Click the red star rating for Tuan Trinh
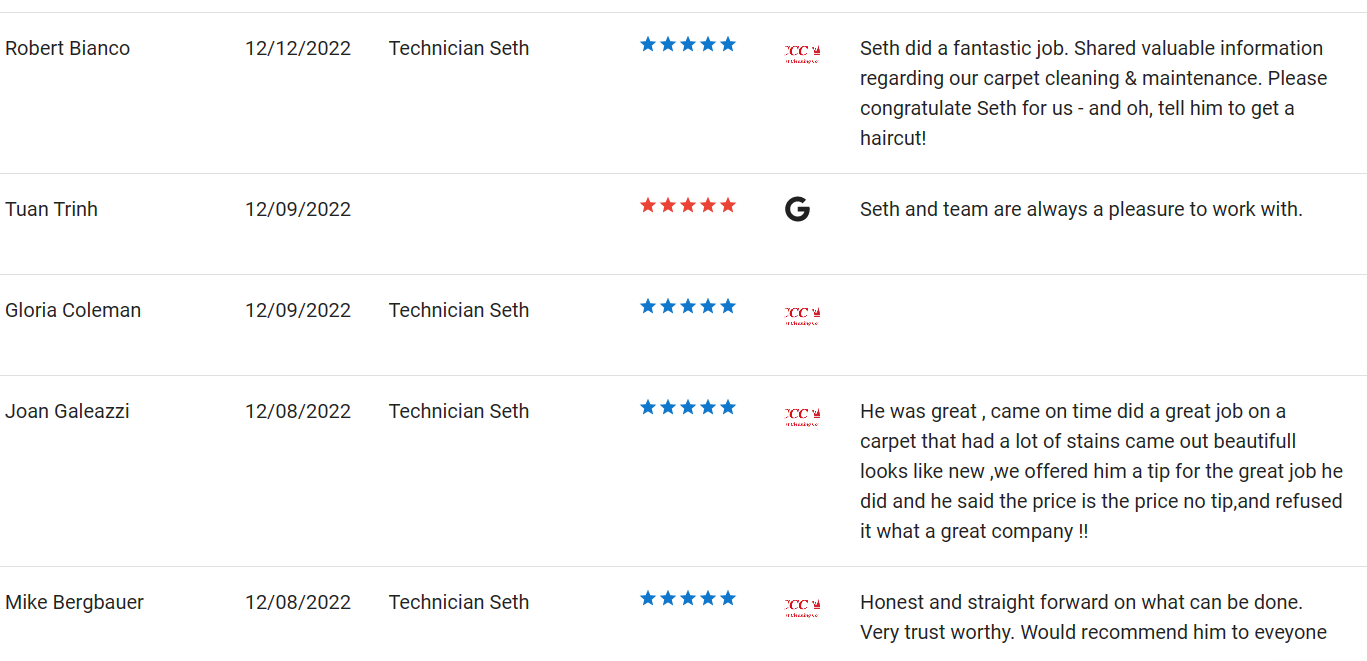The width and height of the screenshot is (1367, 661). pyautogui.click(x=688, y=205)
